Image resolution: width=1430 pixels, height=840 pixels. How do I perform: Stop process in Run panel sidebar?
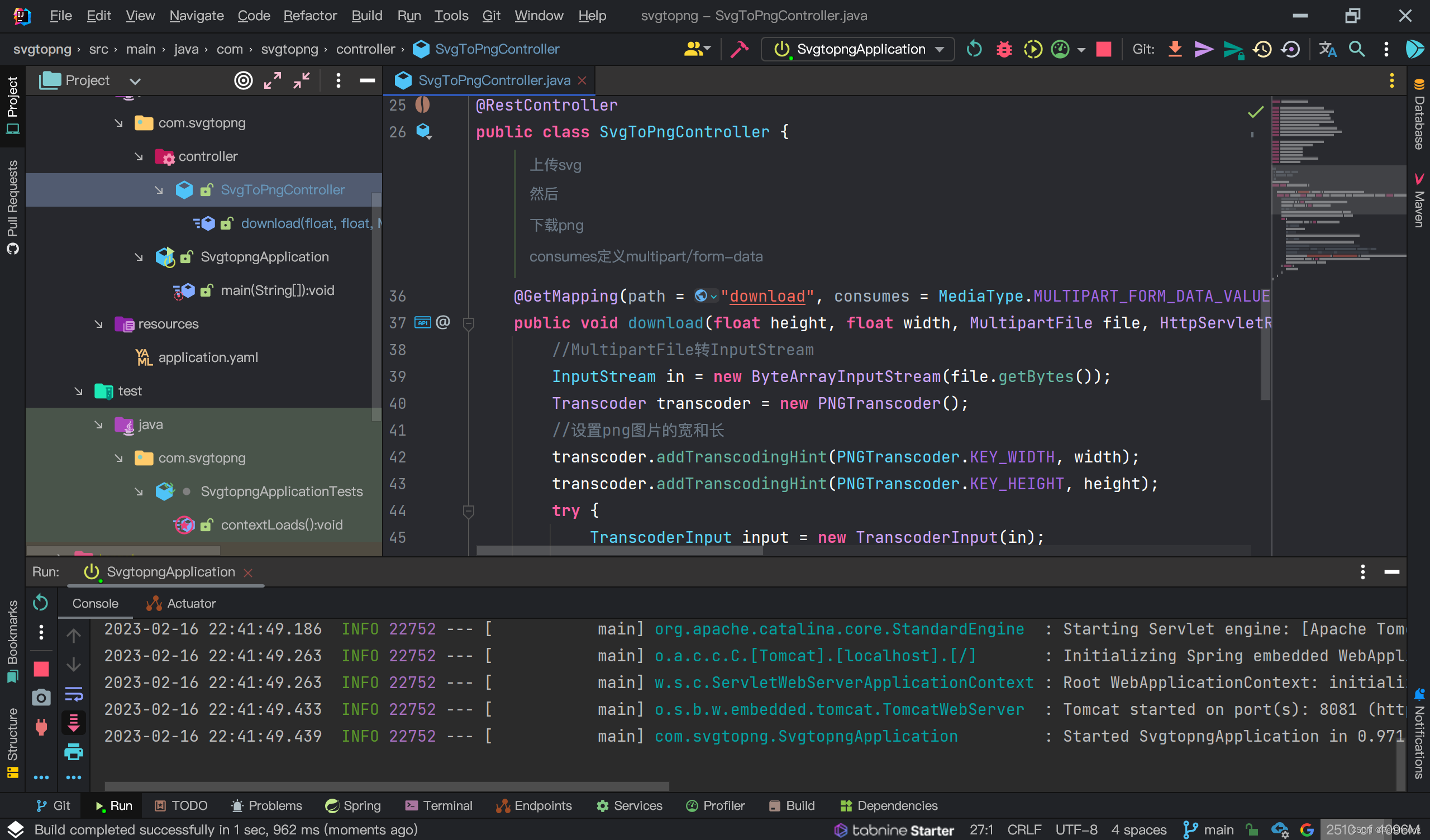coord(41,669)
